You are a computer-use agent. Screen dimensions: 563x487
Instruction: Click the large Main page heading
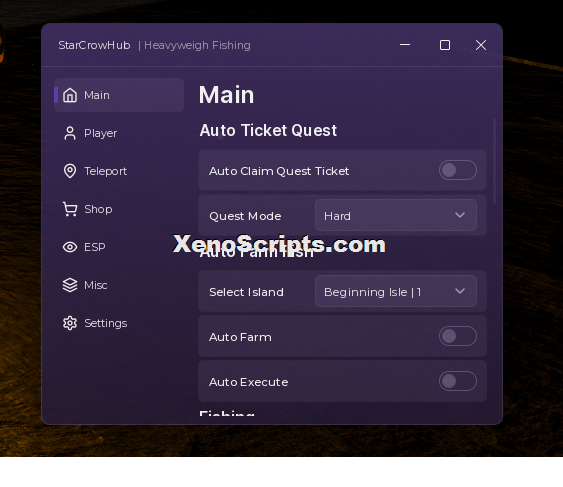pyautogui.click(x=226, y=95)
